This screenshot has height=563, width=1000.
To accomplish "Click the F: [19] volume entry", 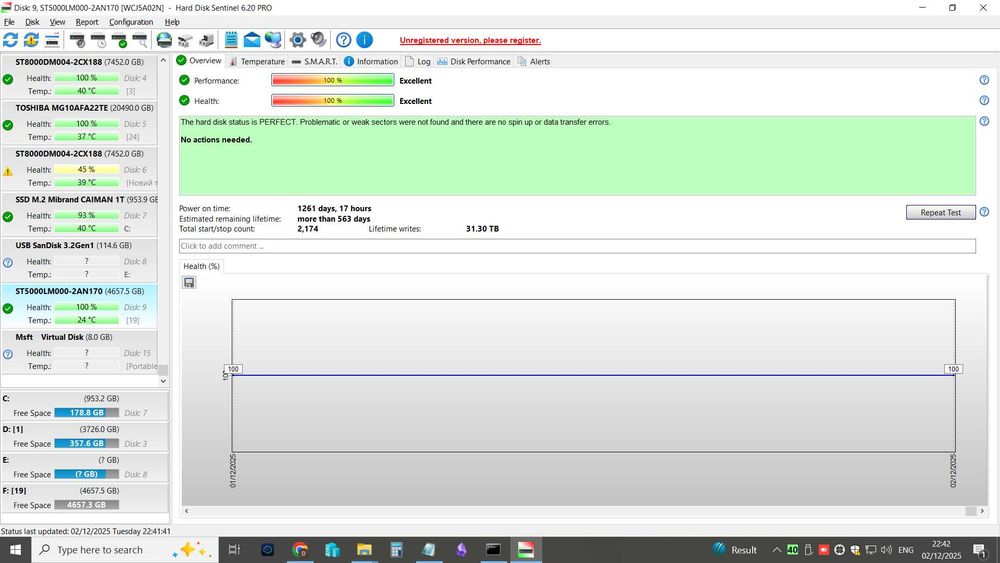I will click(84, 498).
